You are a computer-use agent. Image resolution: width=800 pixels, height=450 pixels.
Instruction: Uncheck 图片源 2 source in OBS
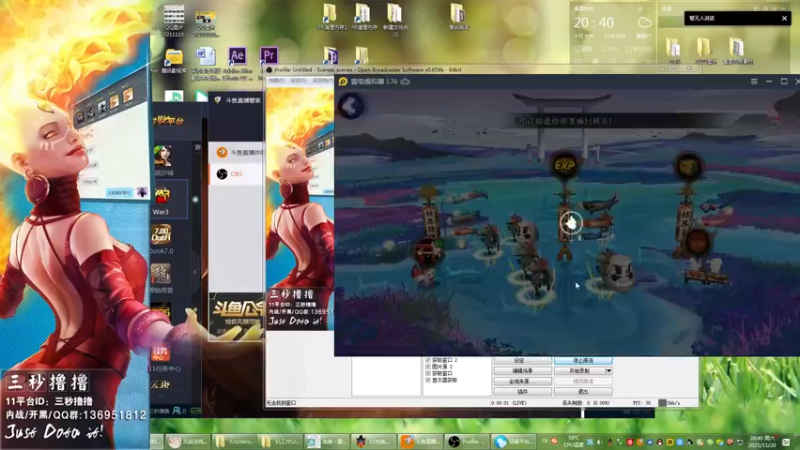(x=428, y=367)
